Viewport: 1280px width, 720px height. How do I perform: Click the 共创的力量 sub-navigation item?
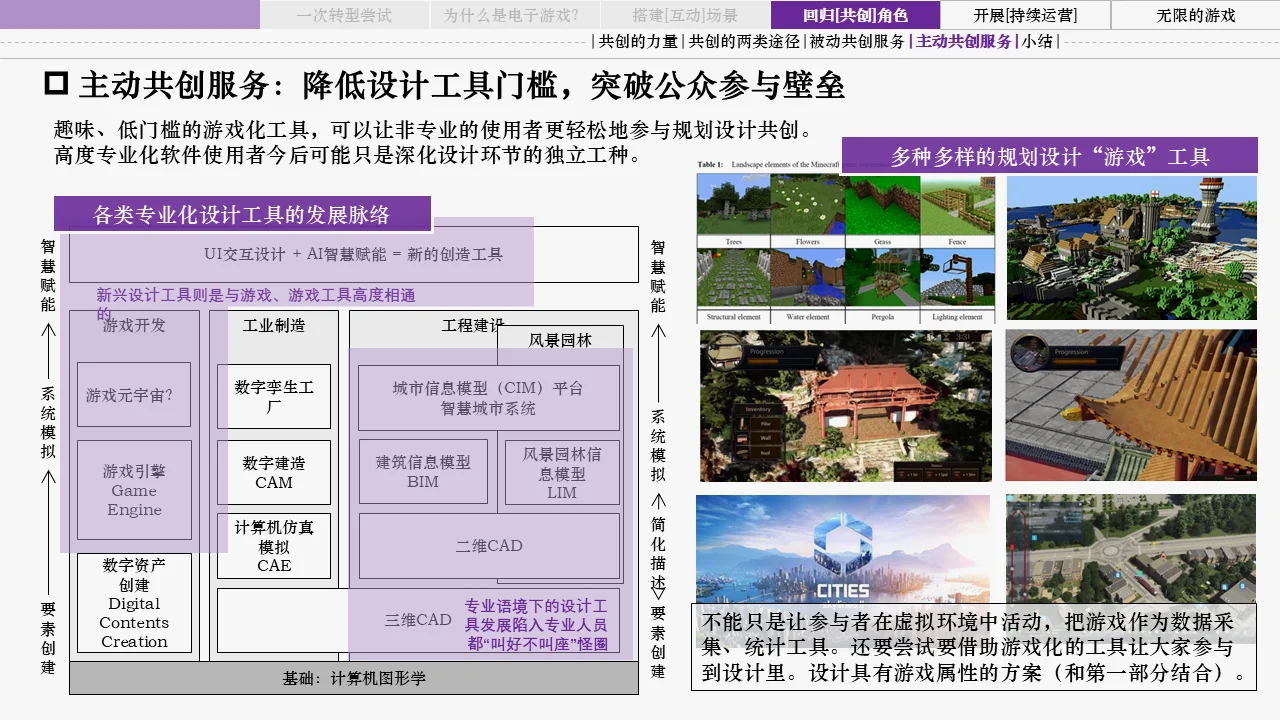tap(638, 41)
